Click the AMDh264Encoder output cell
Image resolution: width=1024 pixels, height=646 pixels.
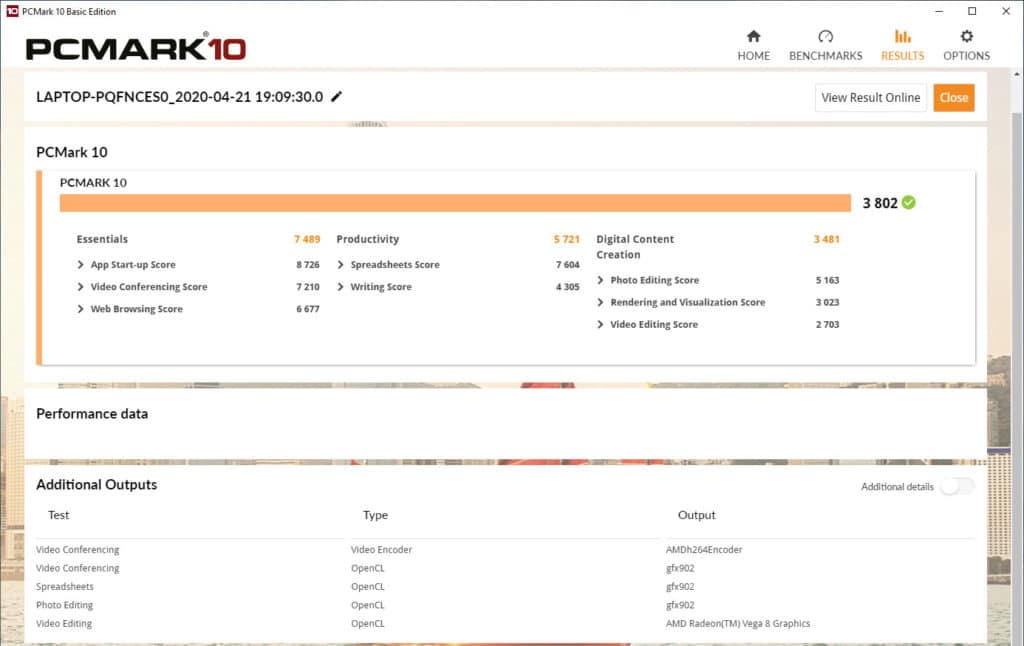pos(704,550)
